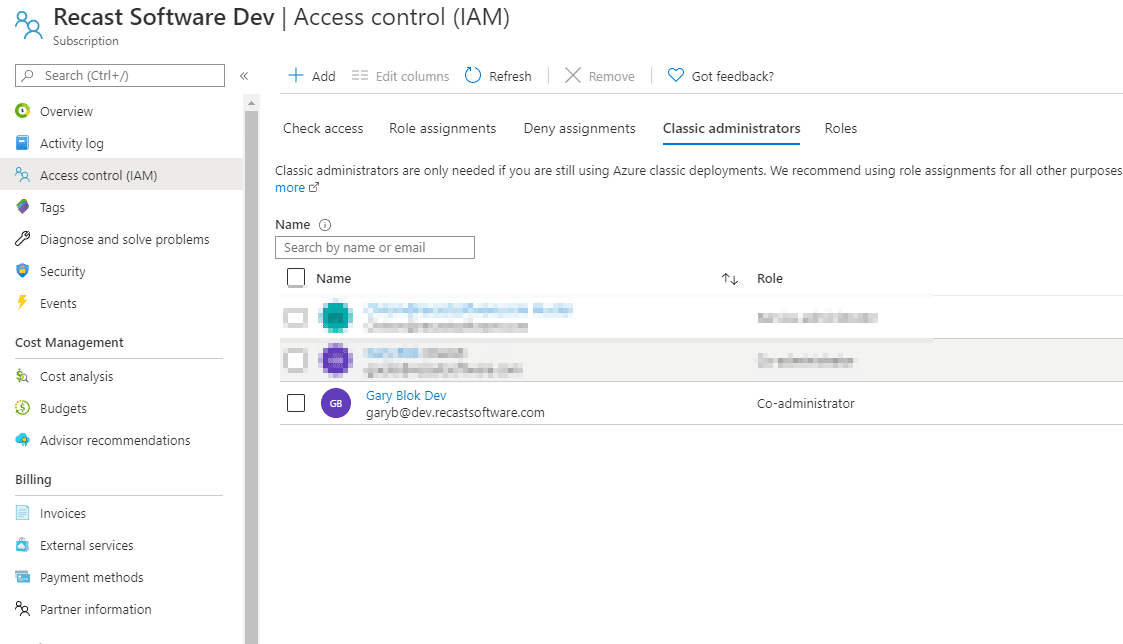This screenshot has height=644, width=1123.
Task: Click the Add button
Action: pos(311,76)
